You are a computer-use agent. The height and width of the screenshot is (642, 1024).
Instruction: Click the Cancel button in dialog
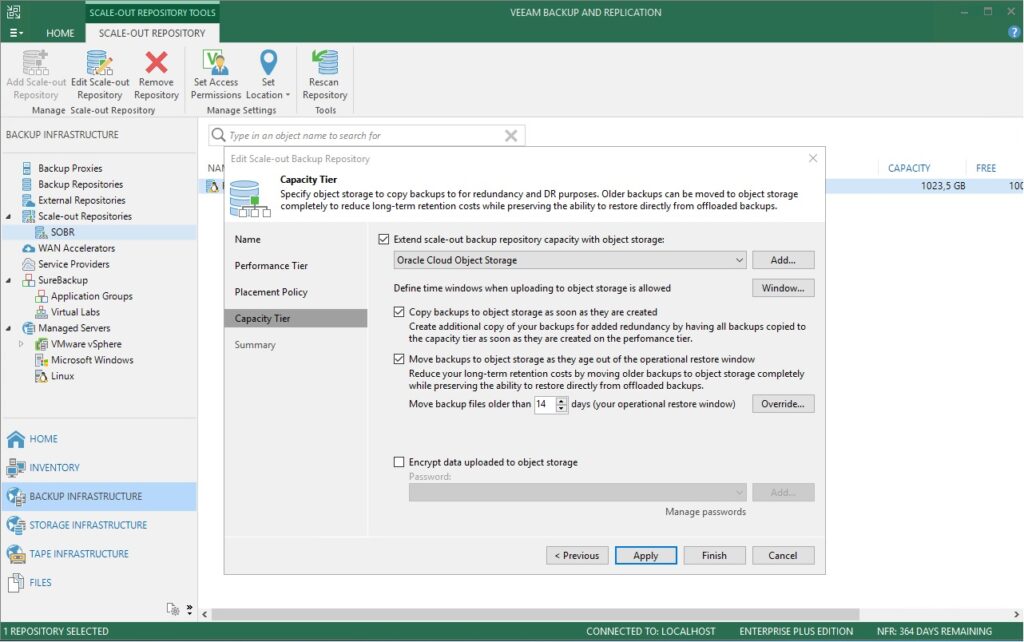click(x=783, y=555)
